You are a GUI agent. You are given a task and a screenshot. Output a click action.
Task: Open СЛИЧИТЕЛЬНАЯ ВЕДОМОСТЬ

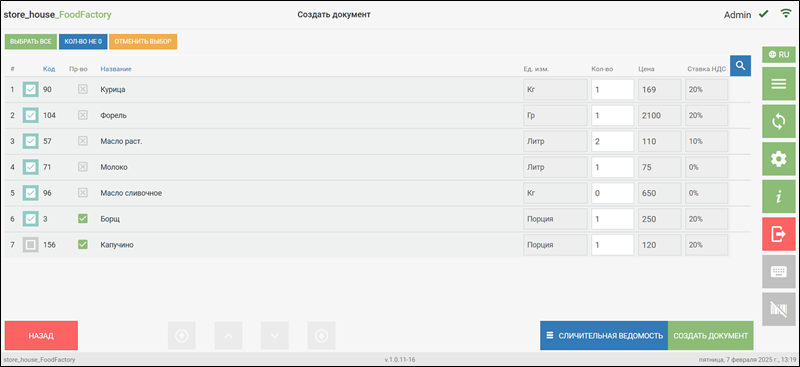(604, 335)
